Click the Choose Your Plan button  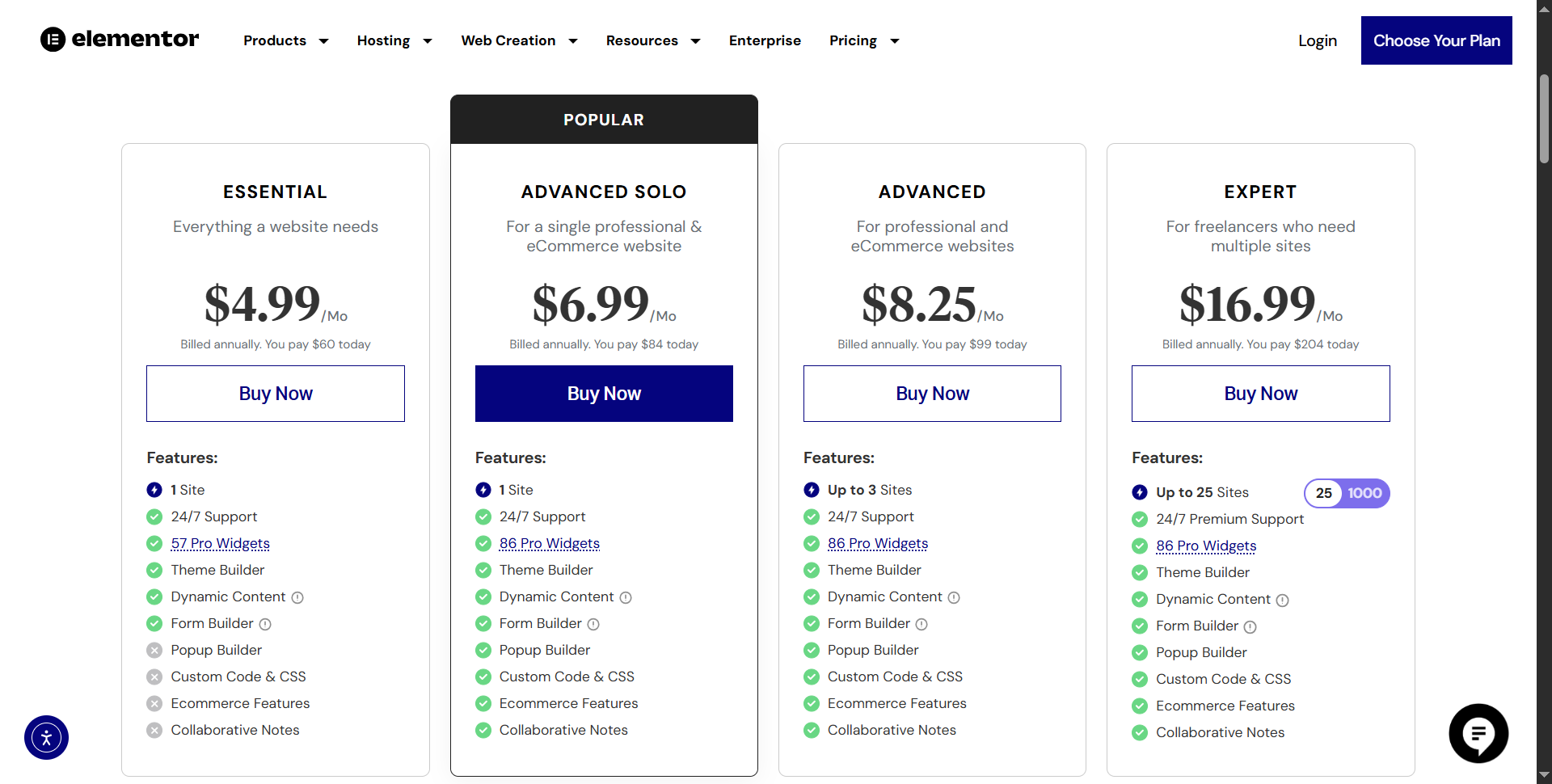1436,40
